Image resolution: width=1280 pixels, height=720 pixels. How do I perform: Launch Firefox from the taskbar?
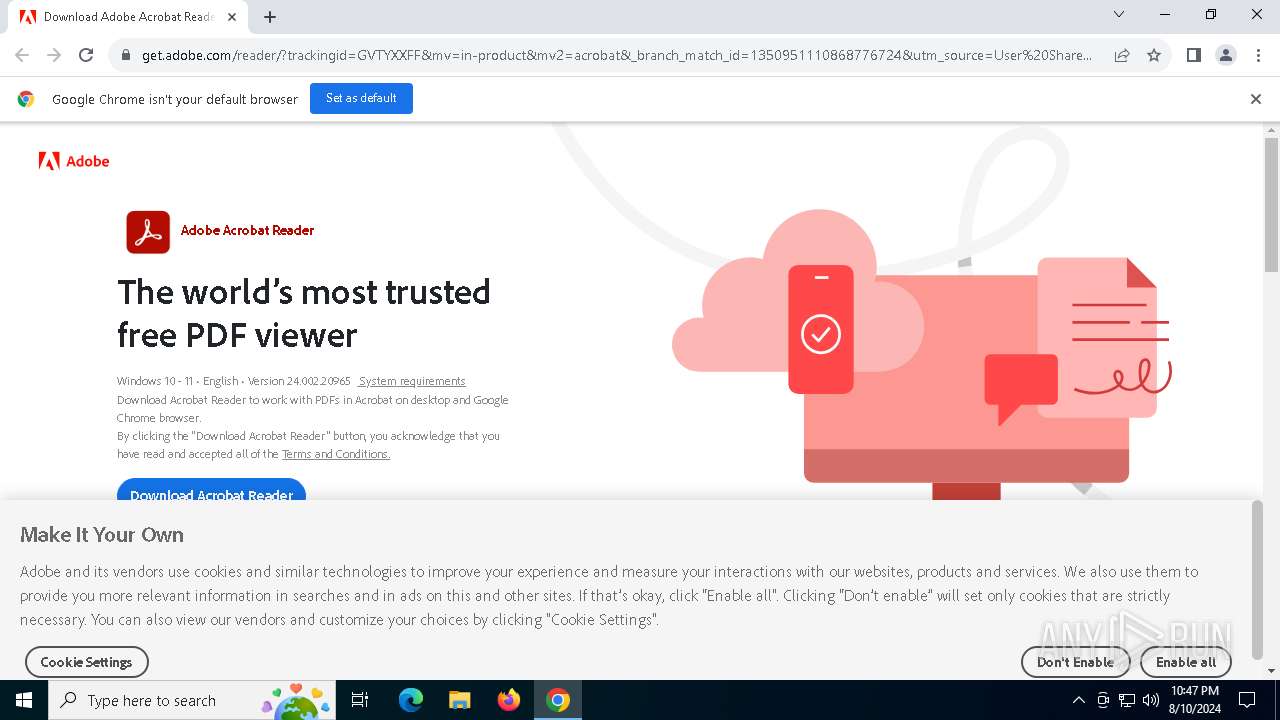(509, 700)
